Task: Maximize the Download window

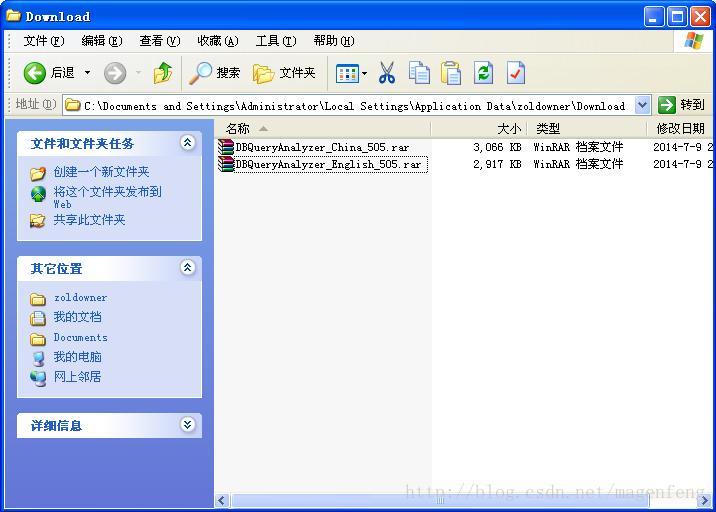Action: click(x=677, y=17)
